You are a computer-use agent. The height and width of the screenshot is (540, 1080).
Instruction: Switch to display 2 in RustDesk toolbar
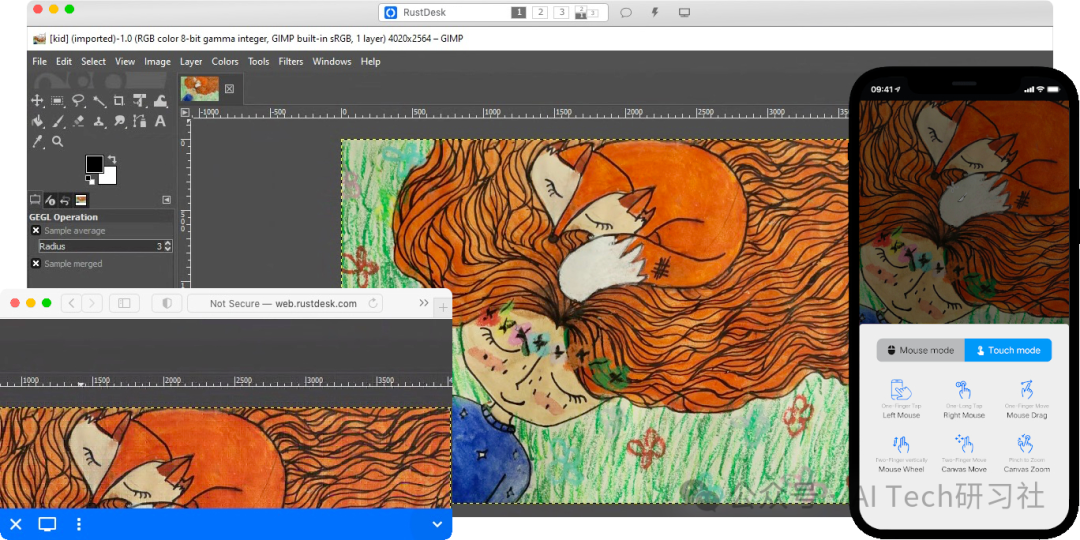(540, 12)
